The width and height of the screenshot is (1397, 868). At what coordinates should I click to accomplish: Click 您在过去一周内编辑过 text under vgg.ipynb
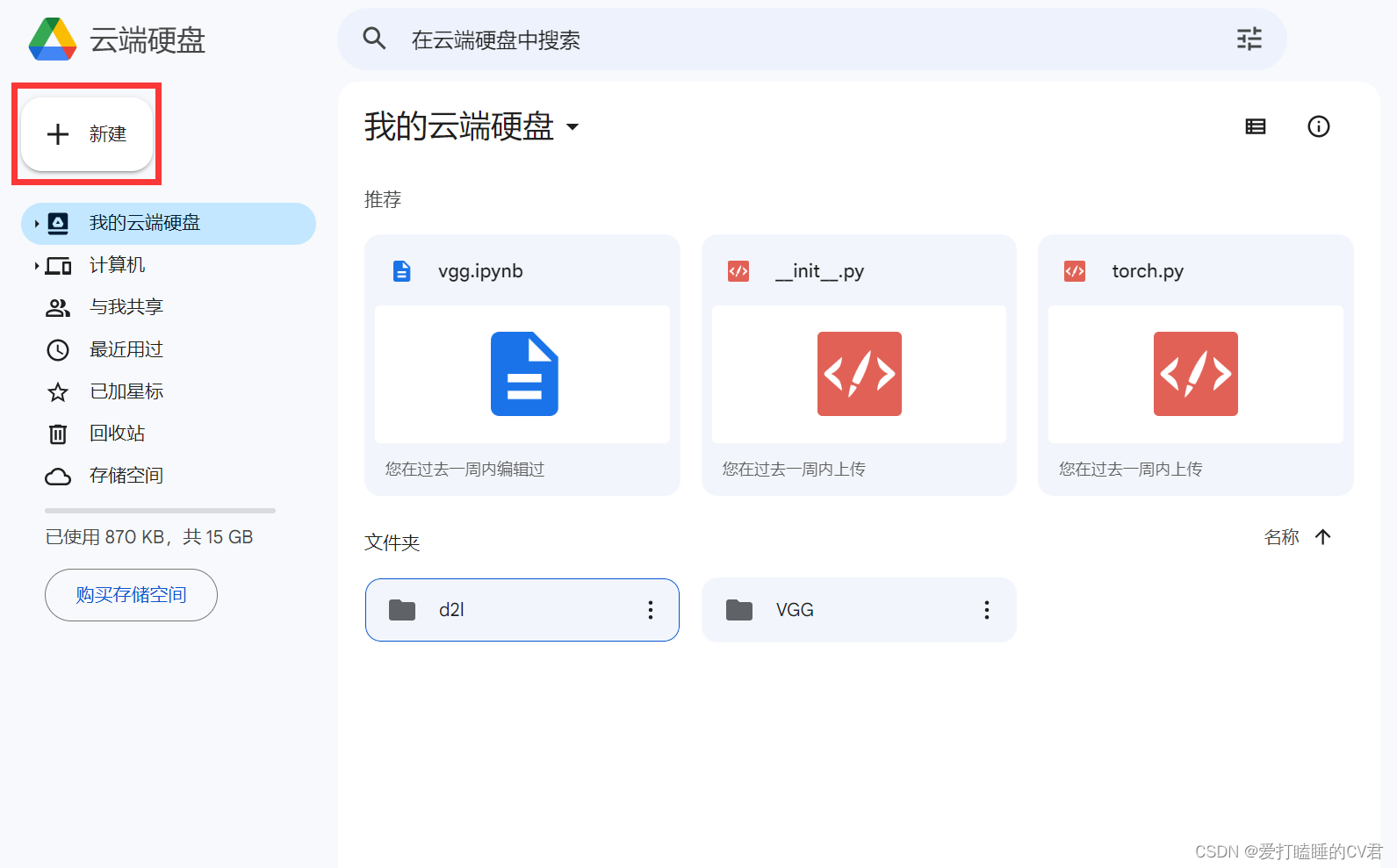coord(465,470)
